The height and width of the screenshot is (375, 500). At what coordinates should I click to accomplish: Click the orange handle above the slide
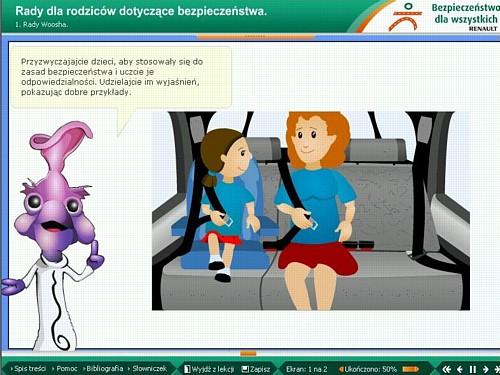tap(256, 36)
